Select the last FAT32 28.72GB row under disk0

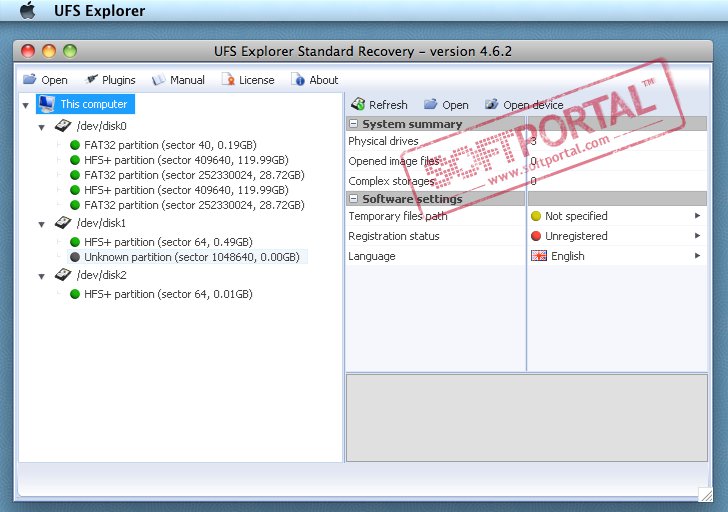(194, 205)
